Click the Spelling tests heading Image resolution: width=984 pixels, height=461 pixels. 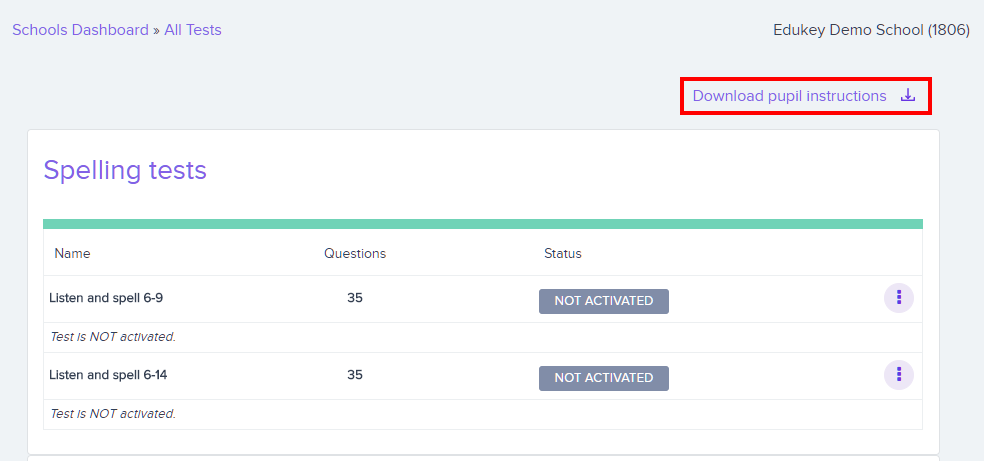(x=125, y=170)
